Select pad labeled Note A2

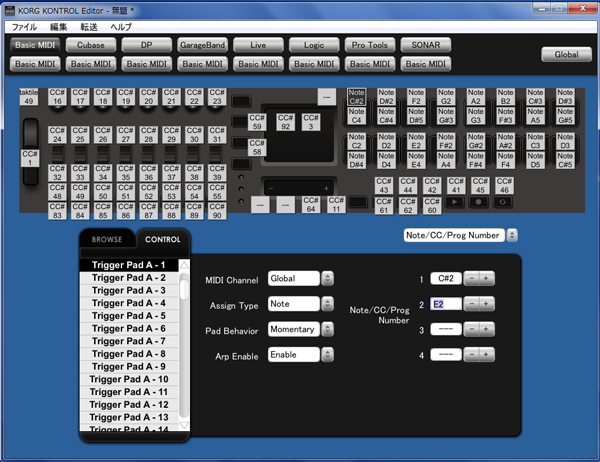(x=476, y=97)
